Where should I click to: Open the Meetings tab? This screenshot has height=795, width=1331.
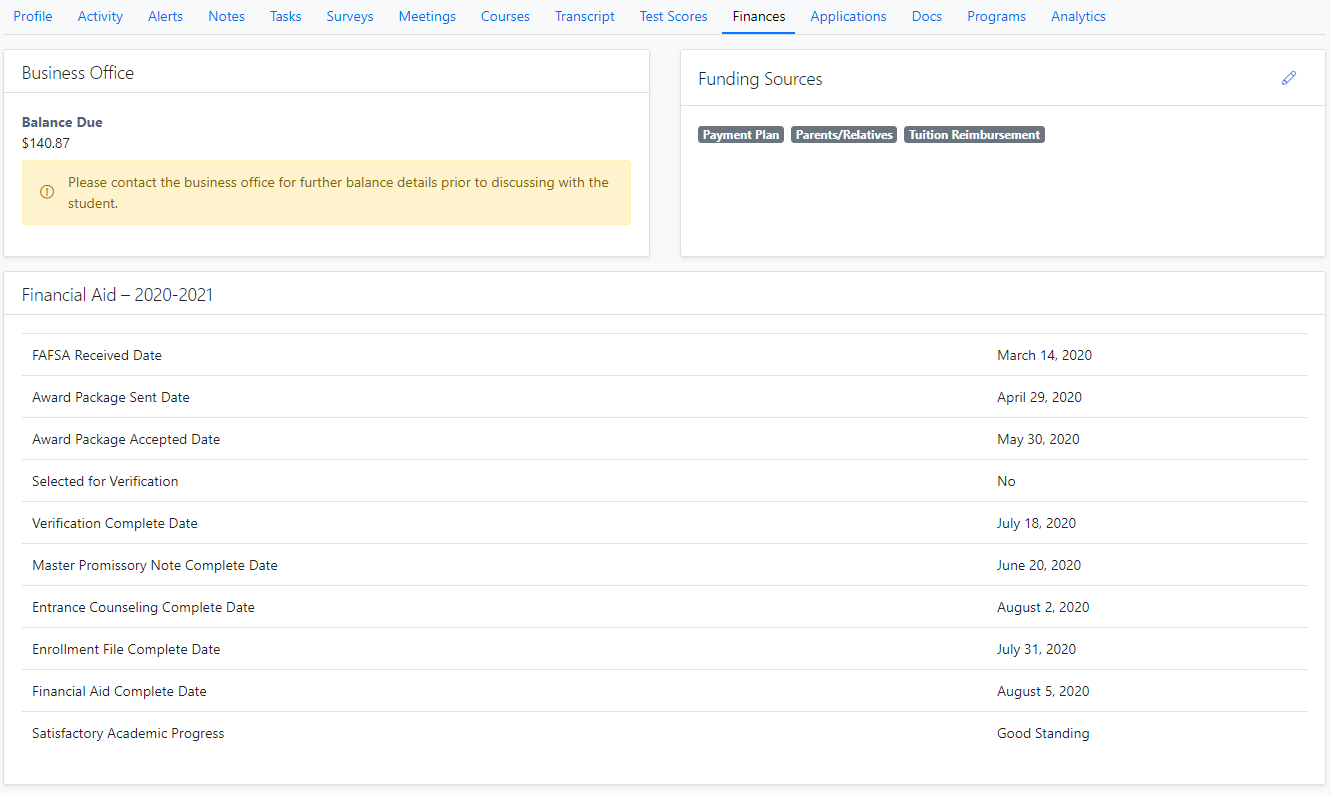(427, 16)
